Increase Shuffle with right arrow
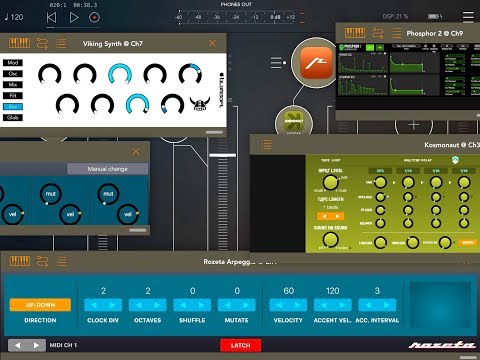Screen dimensions: 480x360 point(202,305)
